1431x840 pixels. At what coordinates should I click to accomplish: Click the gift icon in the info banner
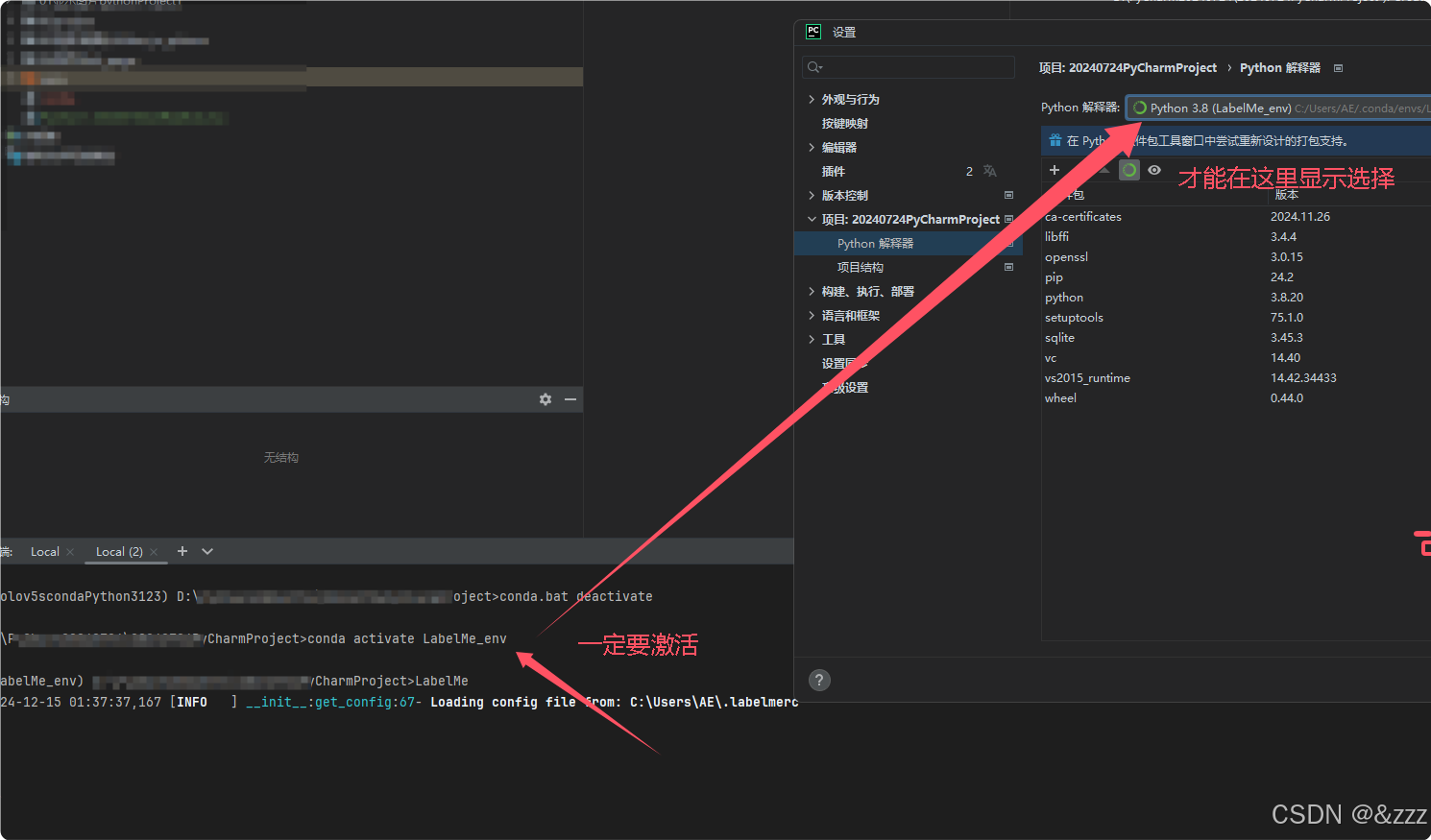(x=1055, y=140)
